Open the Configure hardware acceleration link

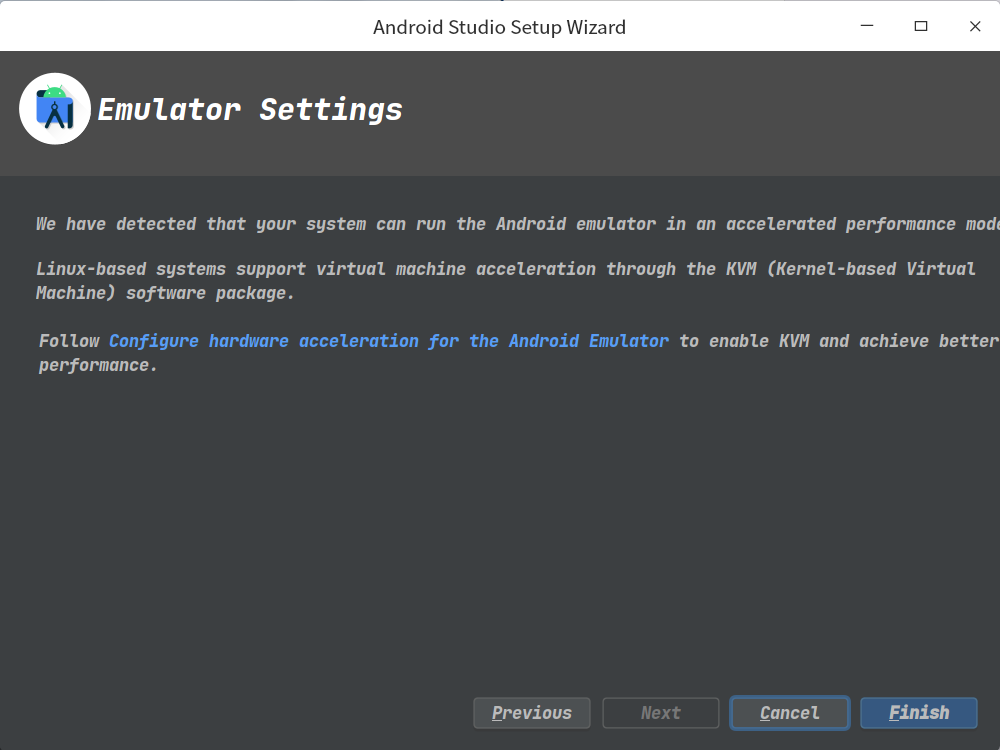[x=388, y=341]
